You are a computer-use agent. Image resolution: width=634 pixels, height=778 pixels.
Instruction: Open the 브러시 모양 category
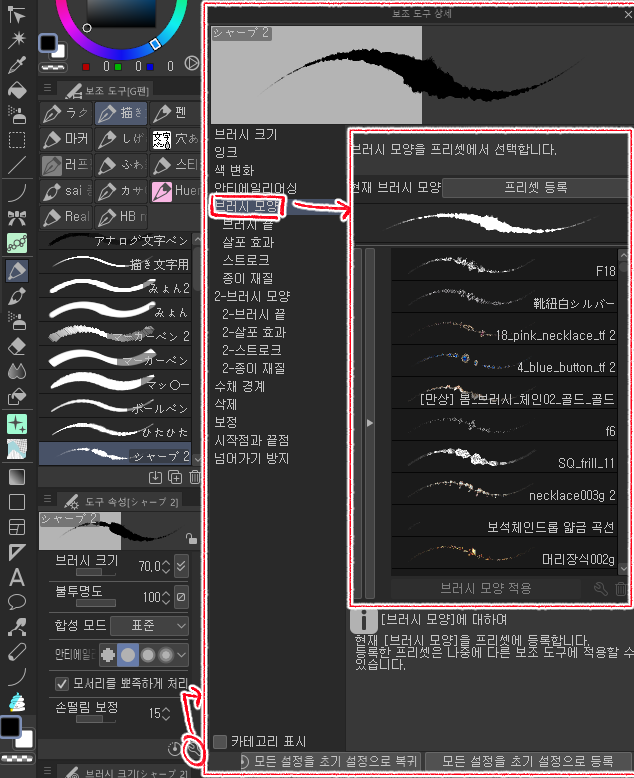coord(247,206)
